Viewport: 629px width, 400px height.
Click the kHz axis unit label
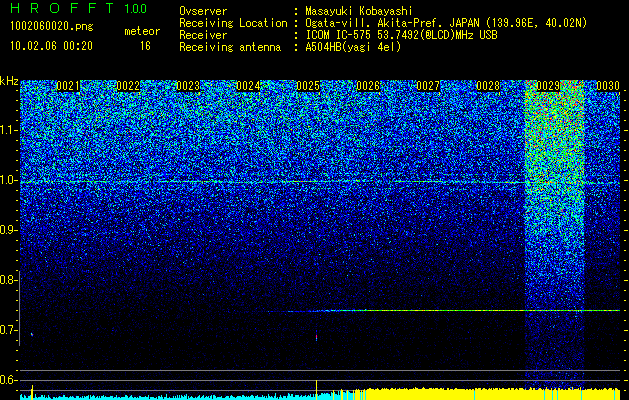9,81
